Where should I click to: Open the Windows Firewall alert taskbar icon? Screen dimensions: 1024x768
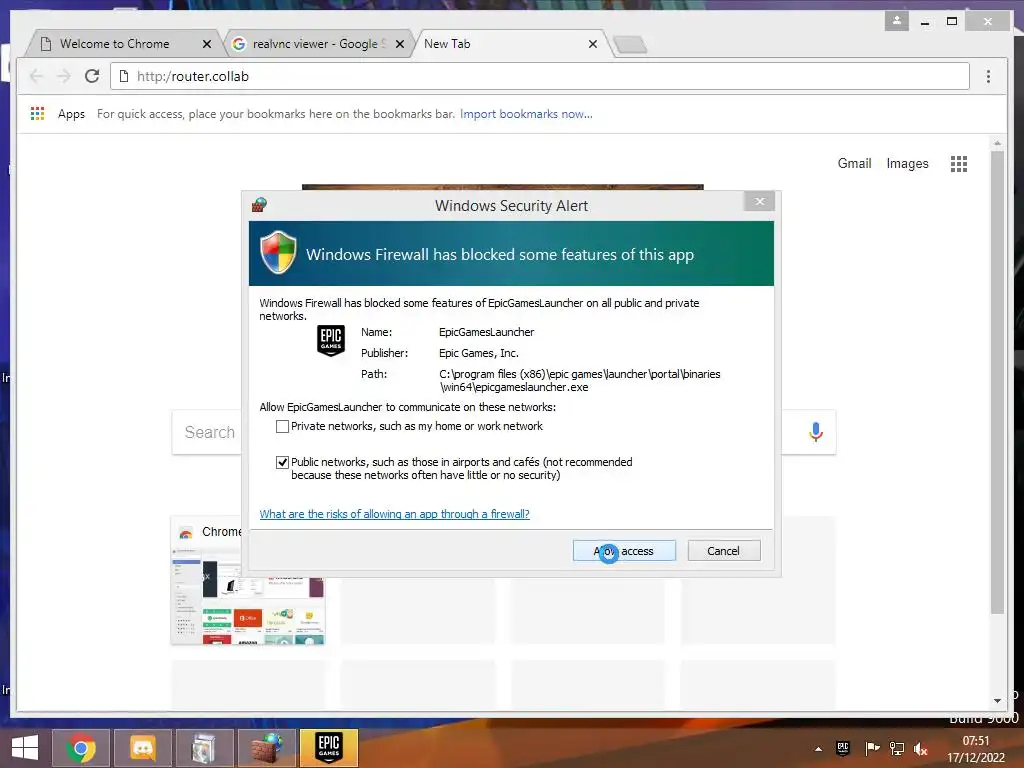coord(267,748)
